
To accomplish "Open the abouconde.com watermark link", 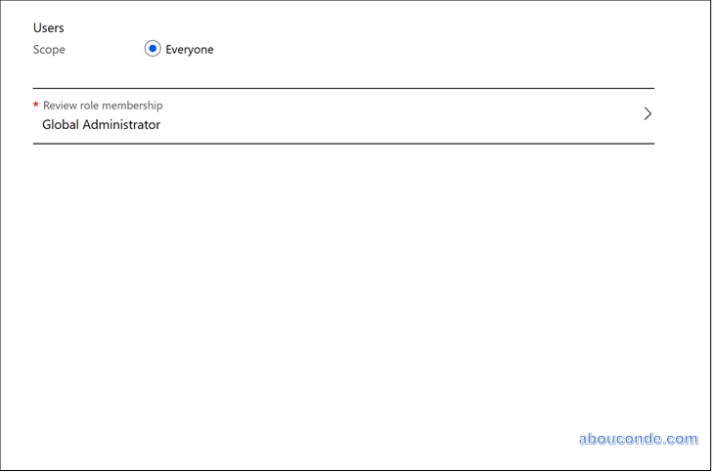I will coord(638,438).
